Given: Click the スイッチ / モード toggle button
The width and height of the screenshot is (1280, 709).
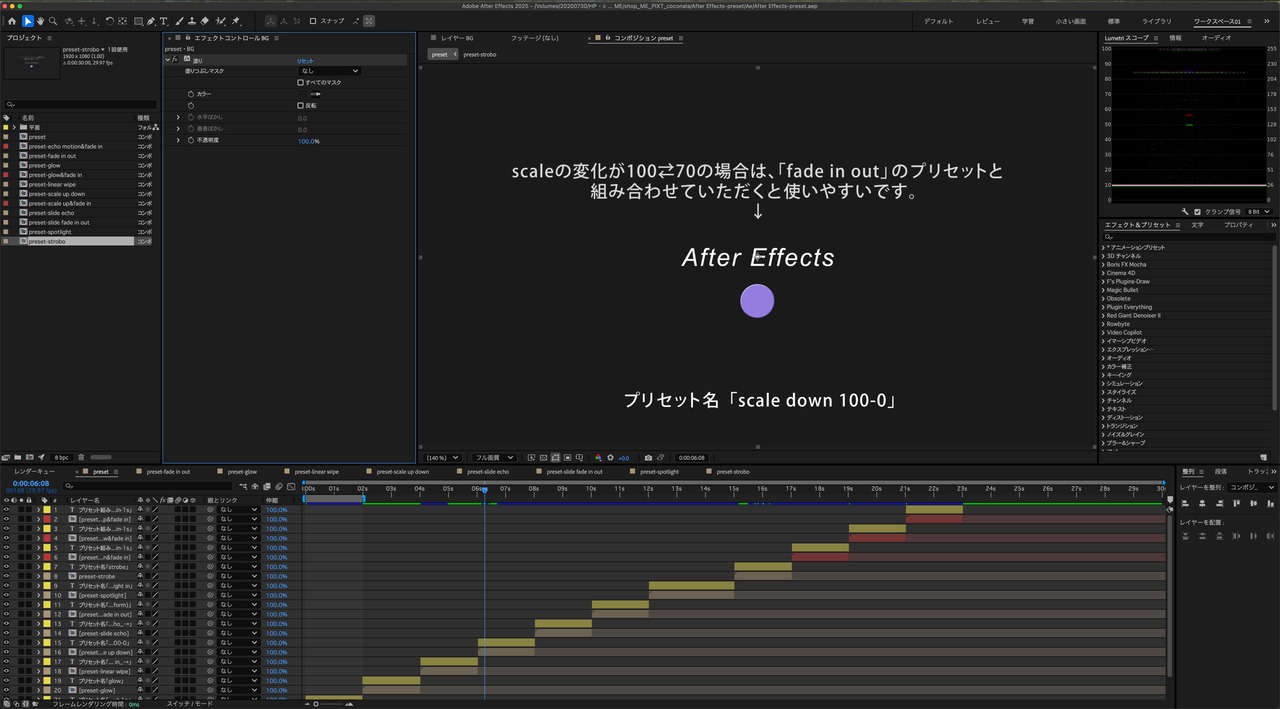Looking at the screenshot, I should click(x=189, y=704).
